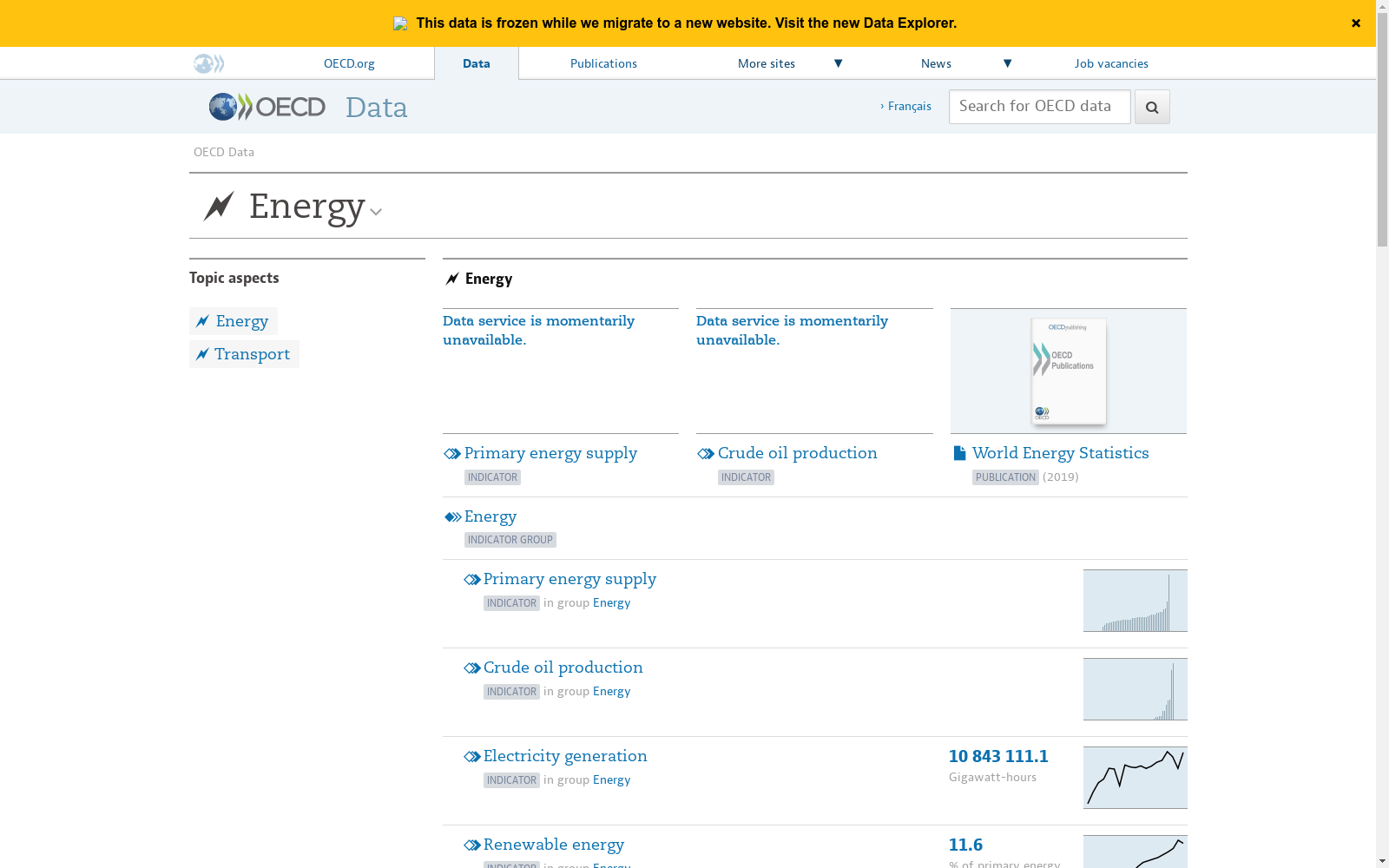Select the Data tab
The height and width of the screenshot is (868, 1389).
coord(477,63)
